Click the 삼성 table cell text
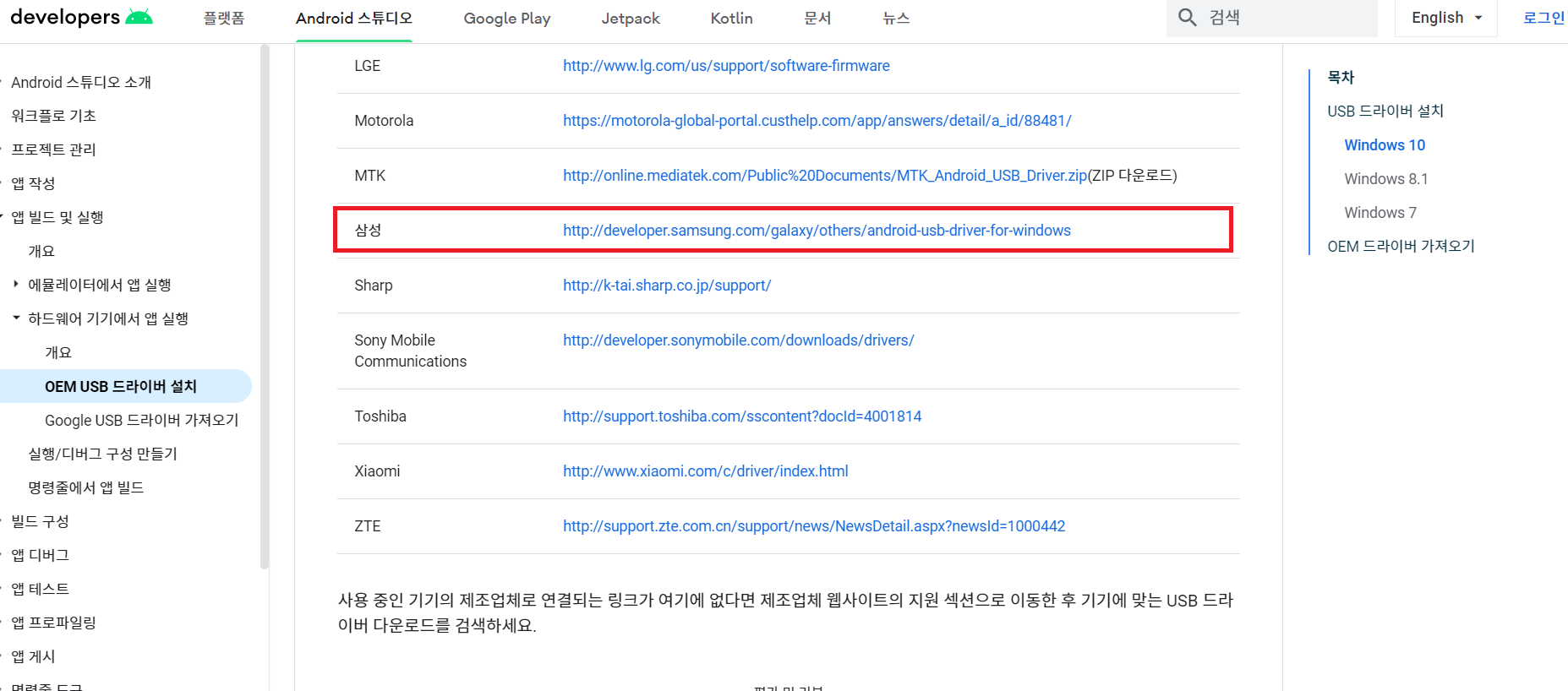 click(368, 231)
